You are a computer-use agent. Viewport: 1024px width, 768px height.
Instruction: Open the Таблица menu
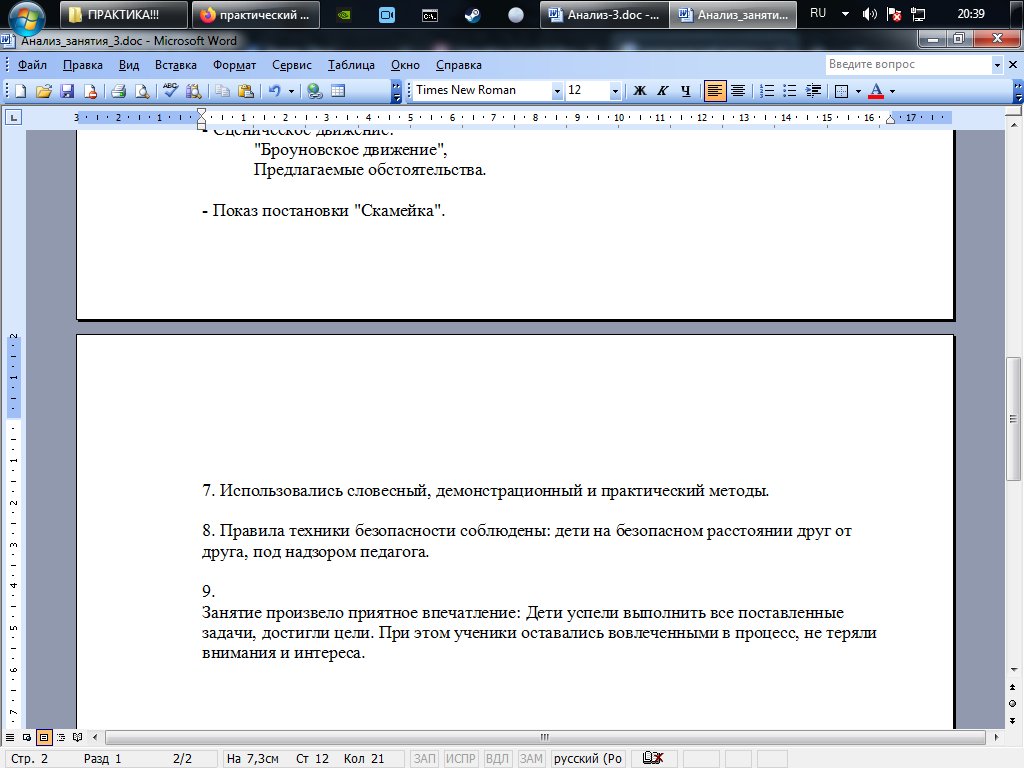coord(351,65)
